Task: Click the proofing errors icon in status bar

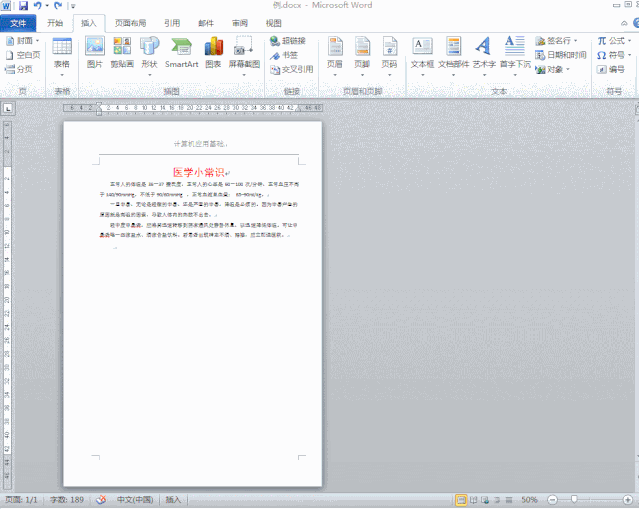Action: click(101, 500)
